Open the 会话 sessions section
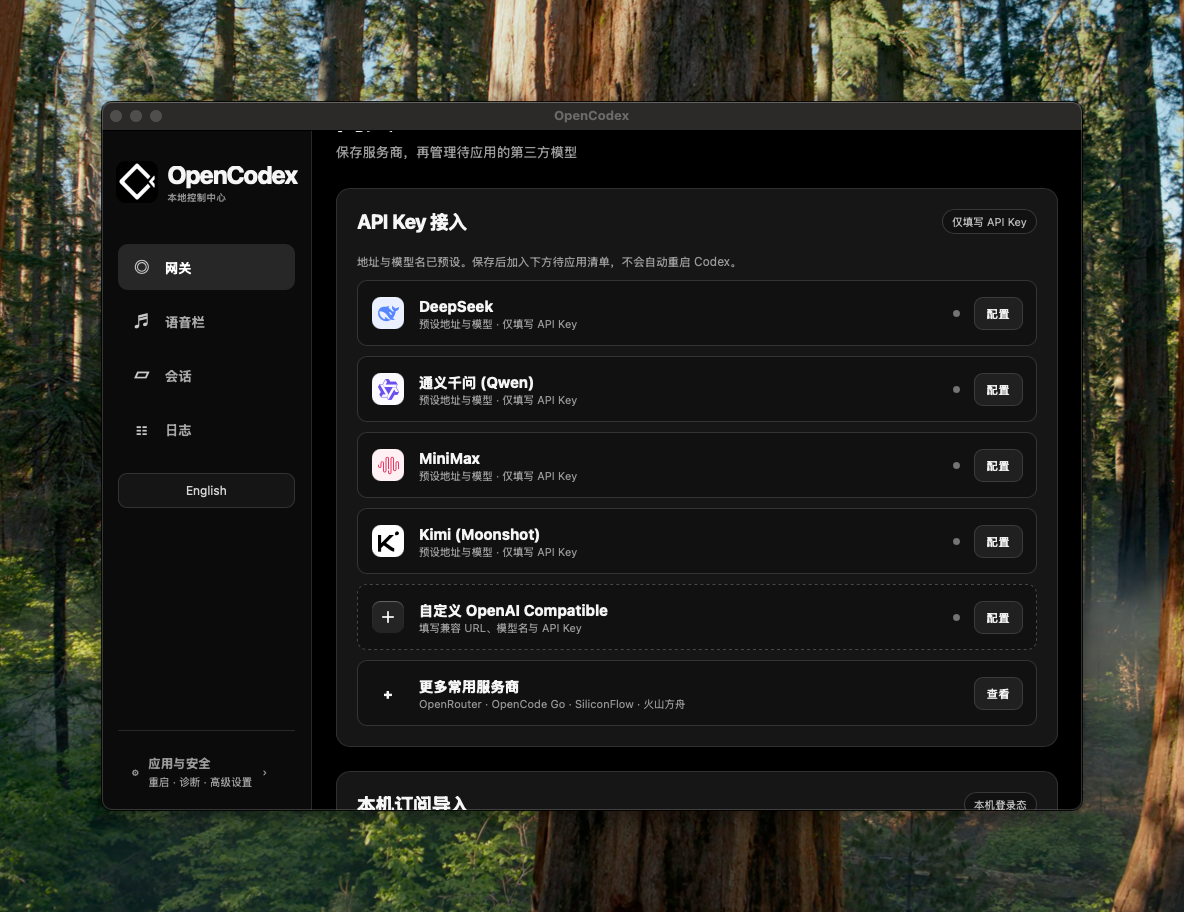Image resolution: width=1184 pixels, height=912 pixels. coord(206,375)
